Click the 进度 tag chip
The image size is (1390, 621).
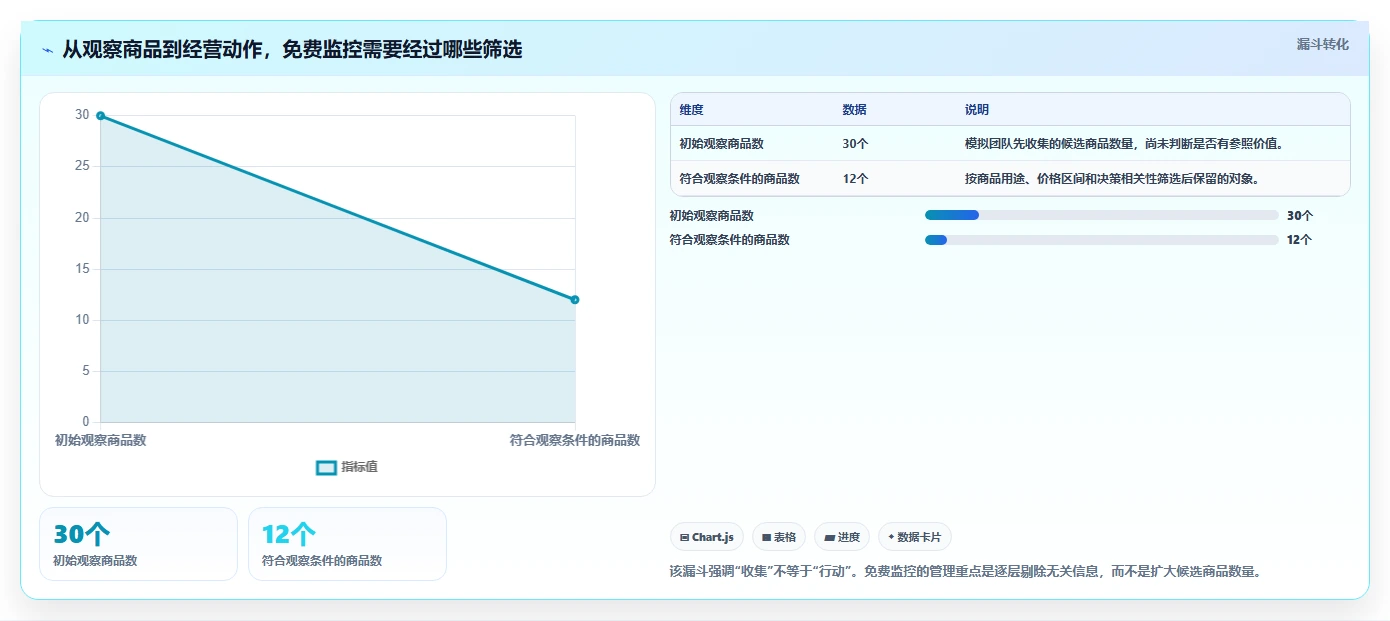(842, 537)
